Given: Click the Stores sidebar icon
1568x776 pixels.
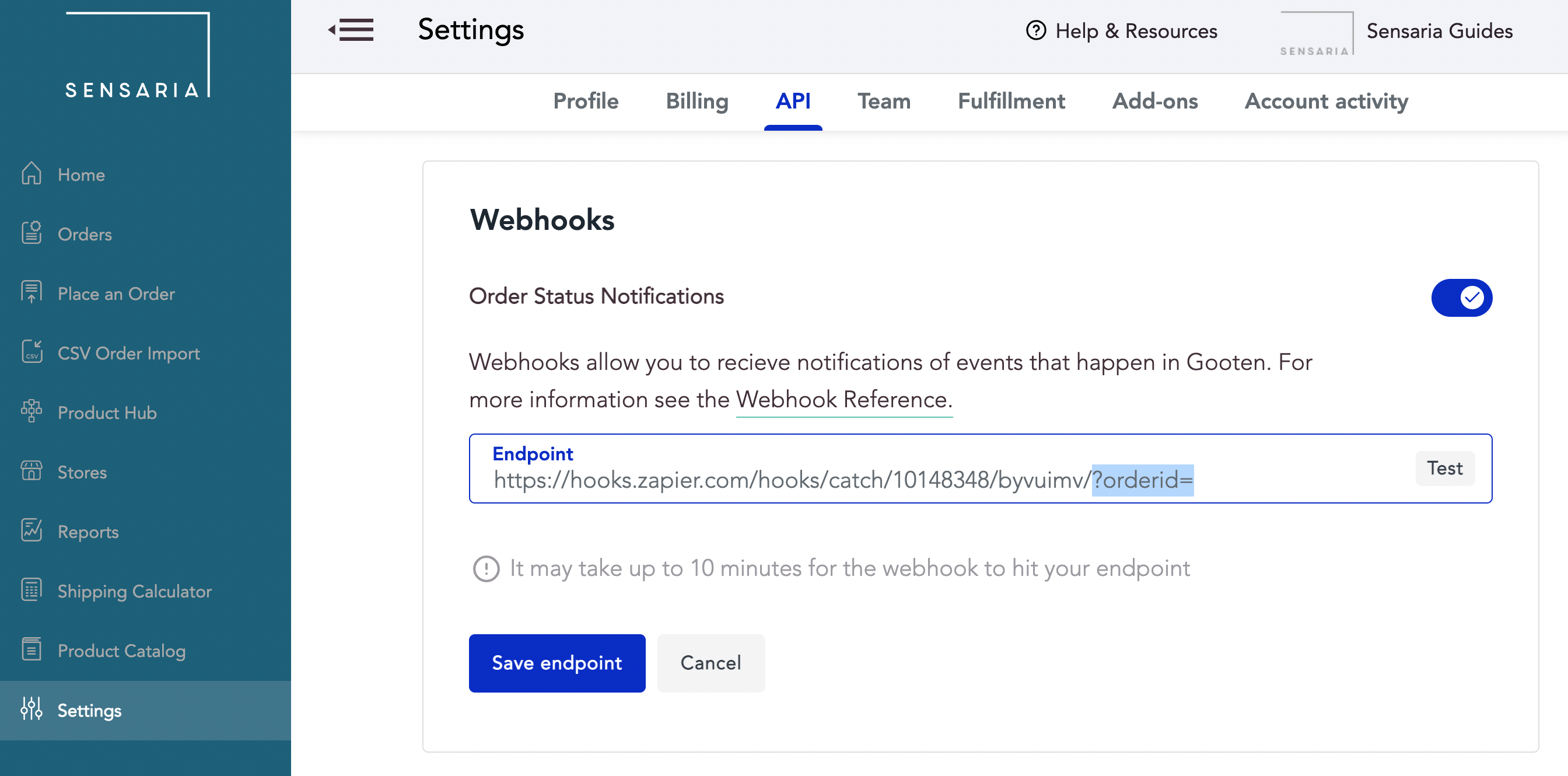Looking at the screenshot, I should coord(31,471).
